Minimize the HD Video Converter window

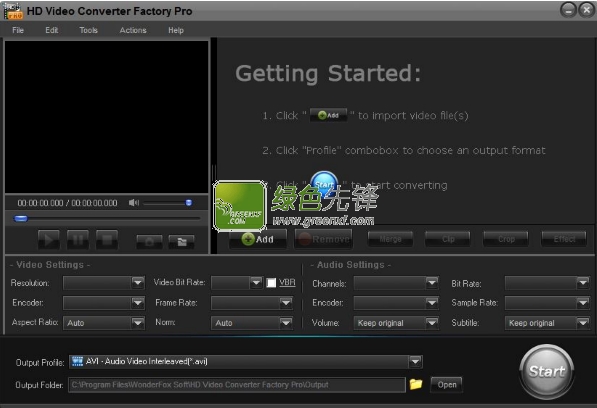(568, 10)
